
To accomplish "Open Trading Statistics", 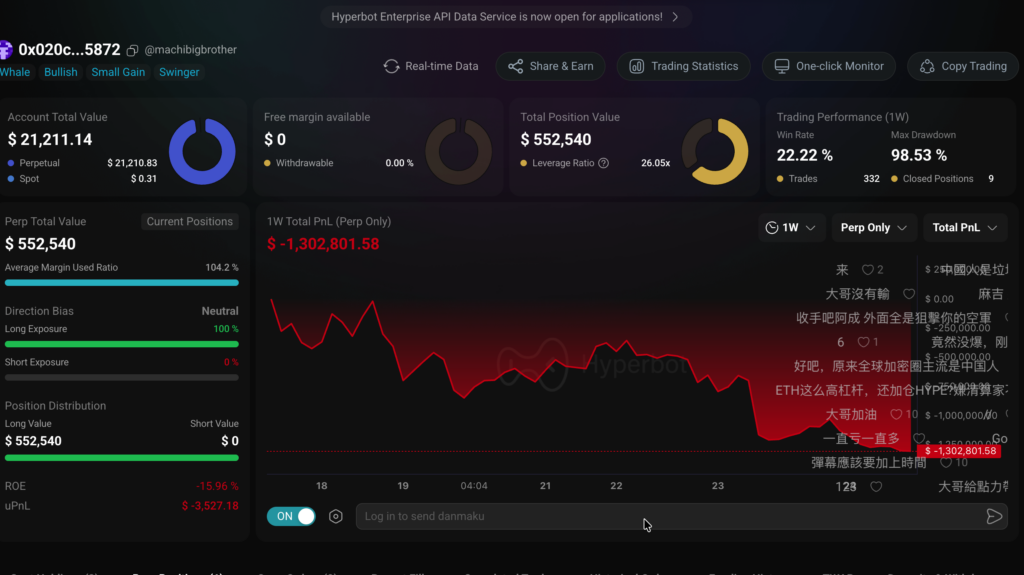I will coord(684,66).
